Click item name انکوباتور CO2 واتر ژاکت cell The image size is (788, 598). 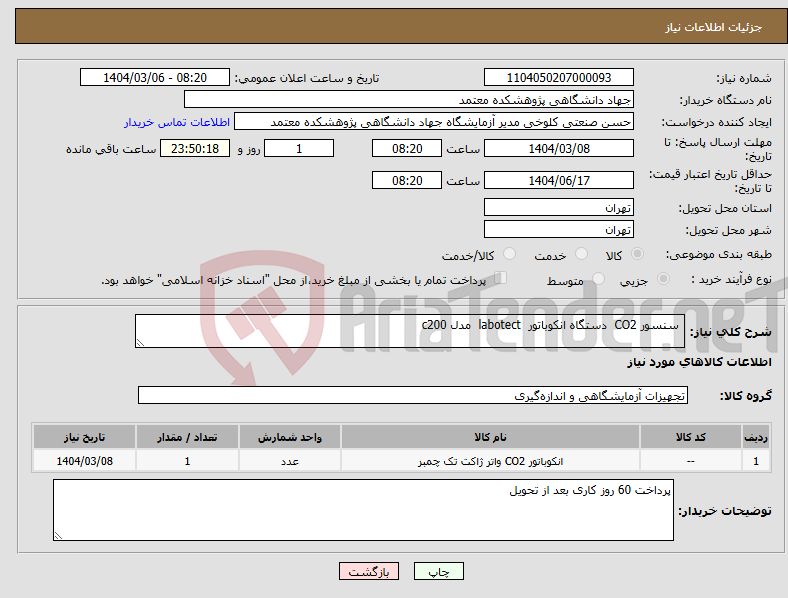(490, 461)
